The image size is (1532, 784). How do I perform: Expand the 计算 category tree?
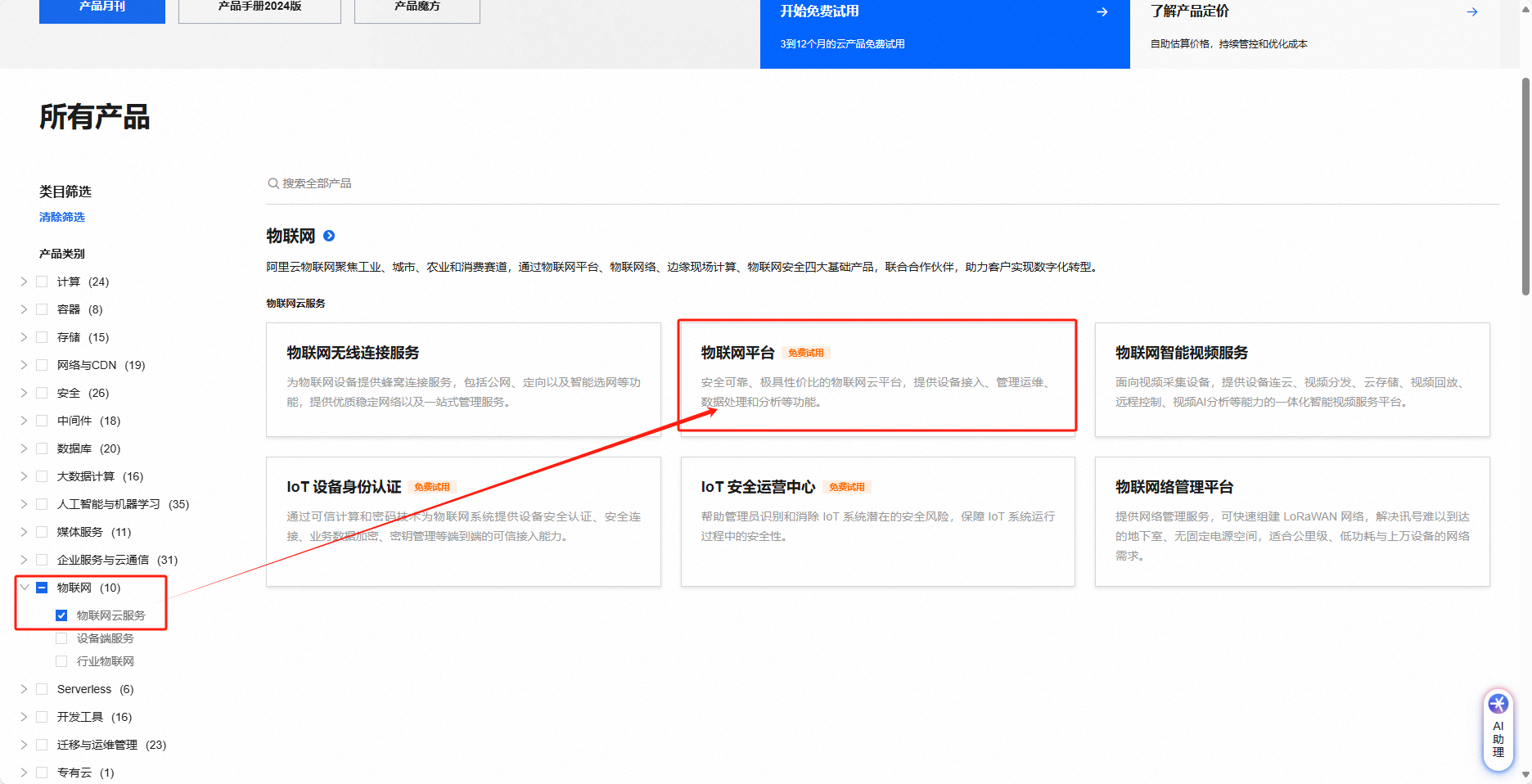click(24, 282)
